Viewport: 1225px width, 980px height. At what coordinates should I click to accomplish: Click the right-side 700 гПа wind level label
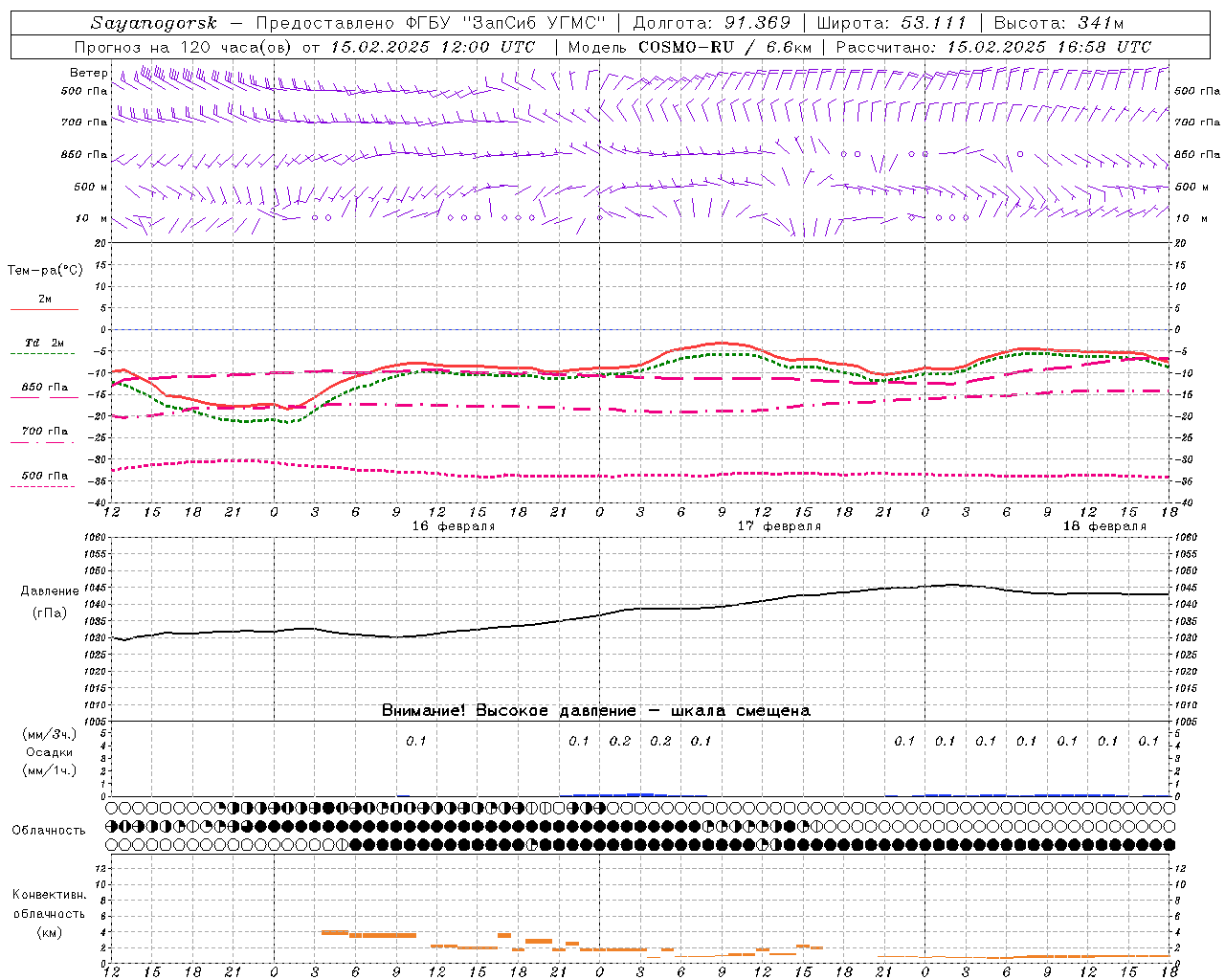tap(1197, 122)
